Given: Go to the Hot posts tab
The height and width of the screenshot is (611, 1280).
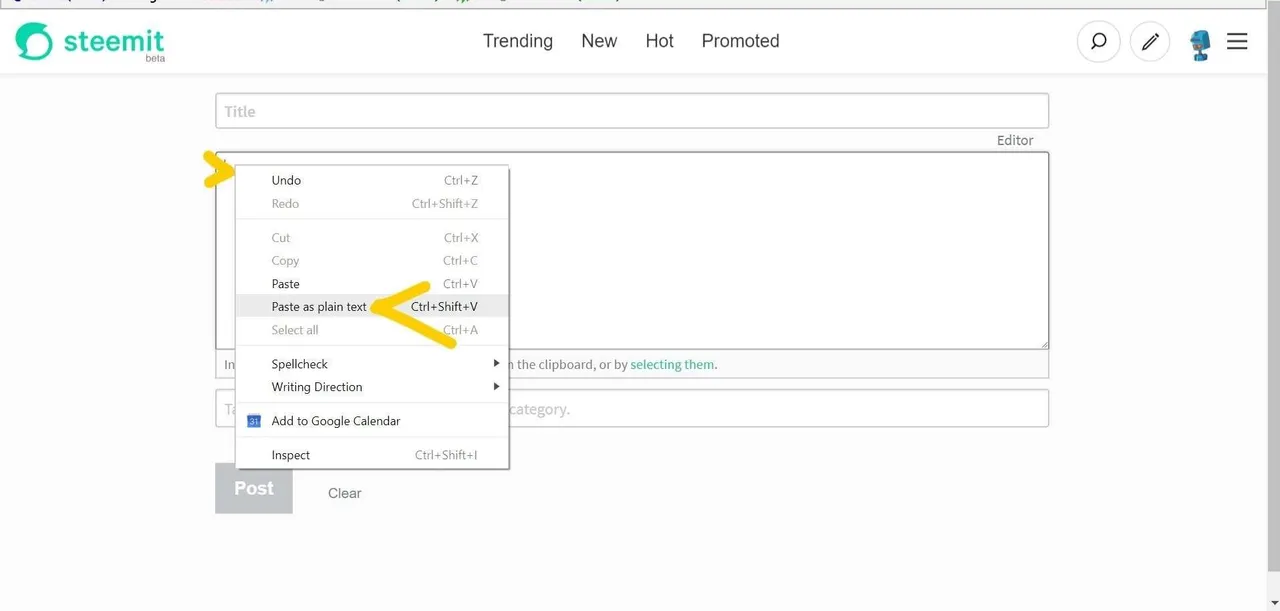Looking at the screenshot, I should [659, 41].
